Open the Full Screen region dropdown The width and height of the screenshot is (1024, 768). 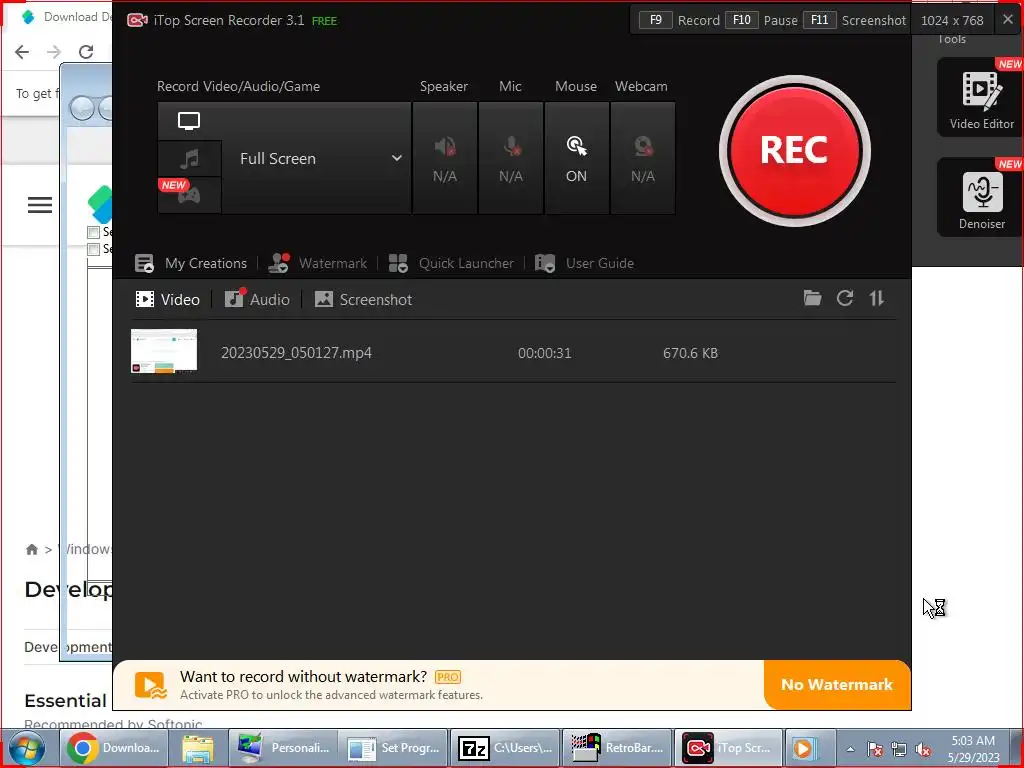[317, 158]
